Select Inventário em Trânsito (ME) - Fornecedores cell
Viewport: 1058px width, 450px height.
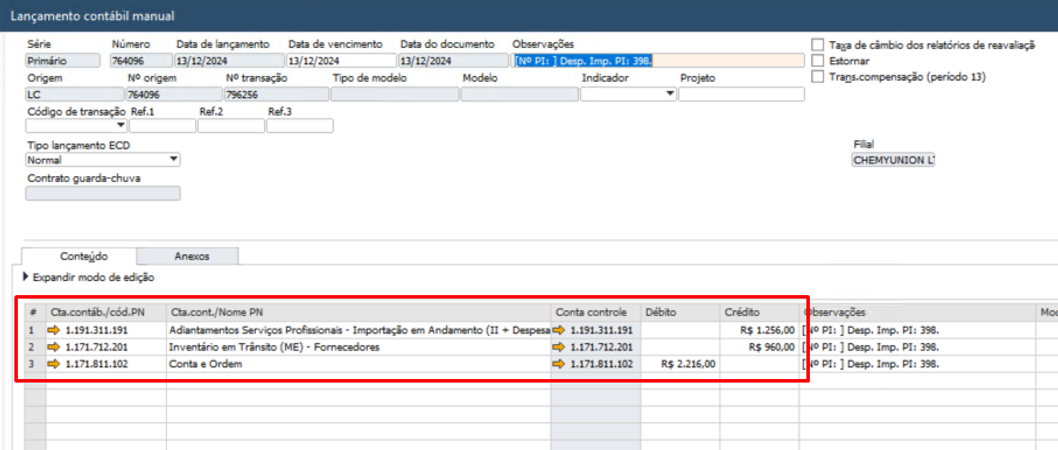(358, 347)
